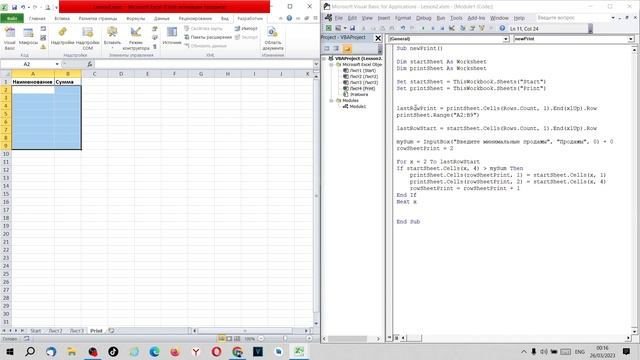The width and height of the screenshot is (640, 360).
Task: Expand the Excel formula bar
Action: coord(316,64)
